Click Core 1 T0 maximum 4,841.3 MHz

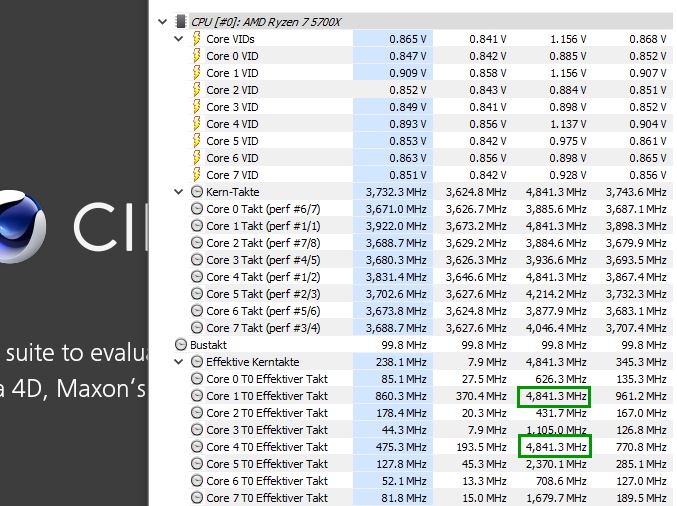pos(554,396)
